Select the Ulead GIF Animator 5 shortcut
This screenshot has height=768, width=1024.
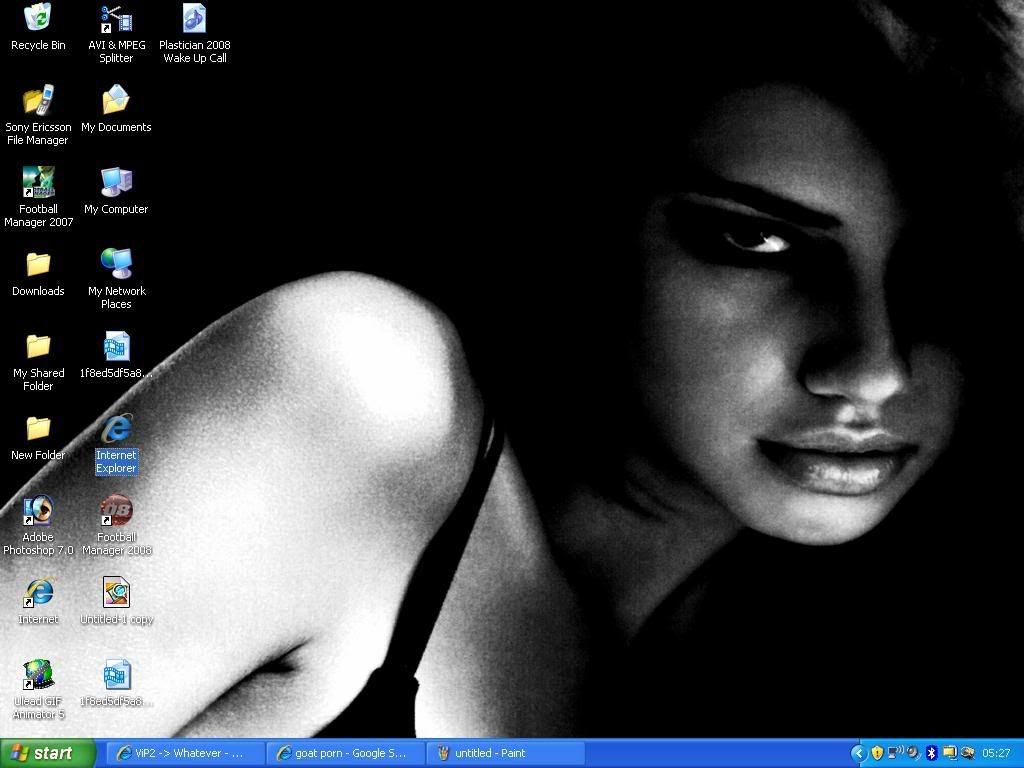(x=38, y=690)
